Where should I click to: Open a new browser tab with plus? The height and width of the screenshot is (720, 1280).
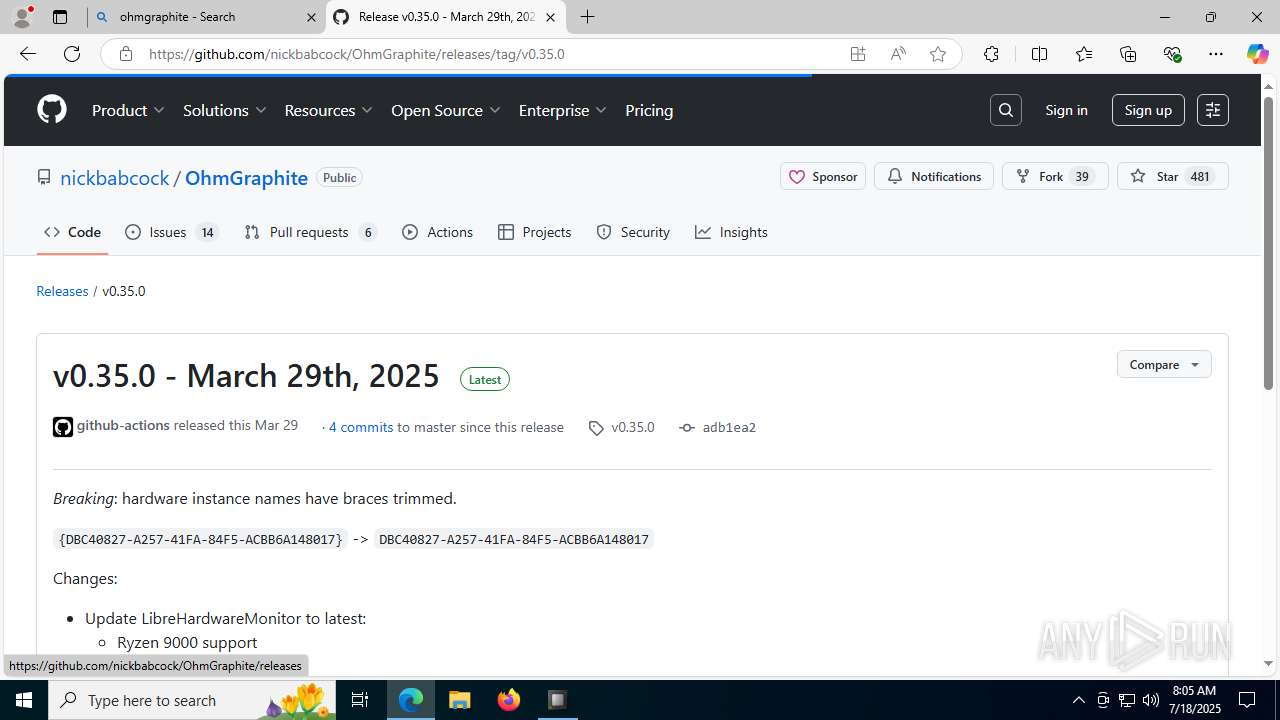588,17
